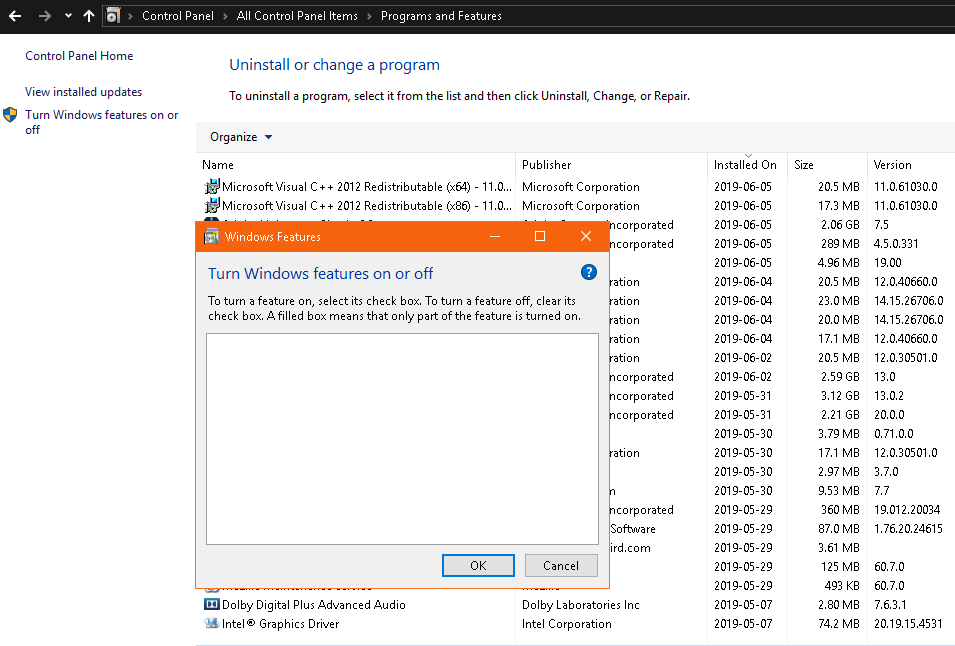Click version 20.19.15.4531 cell

point(908,624)
